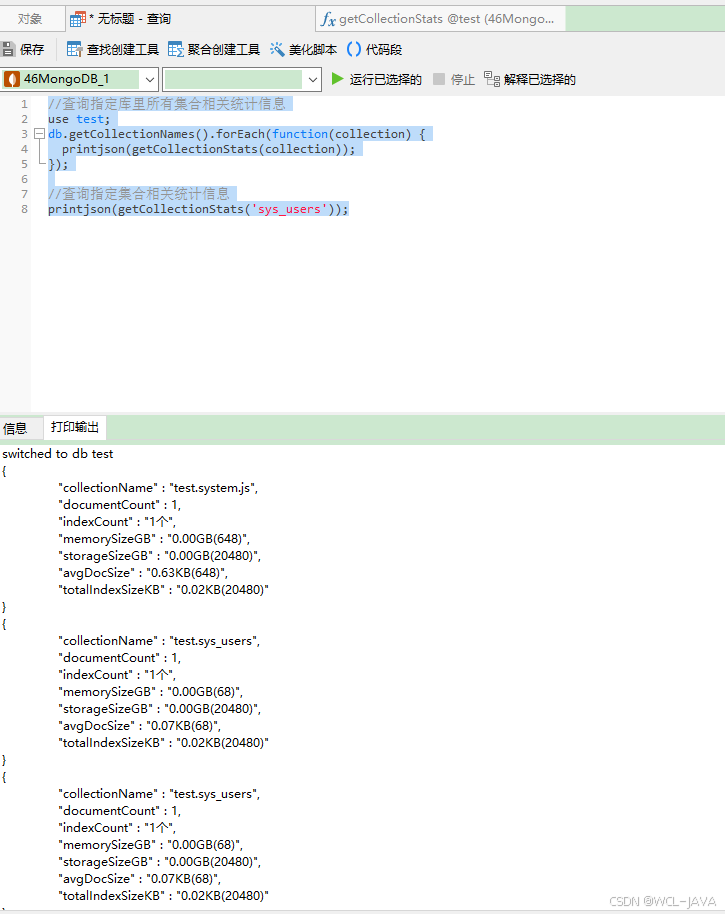This screenshot has height=914, width=725.
Task: Click Explain Selected (解释已选择的) icon
Action: click(492, 79)
